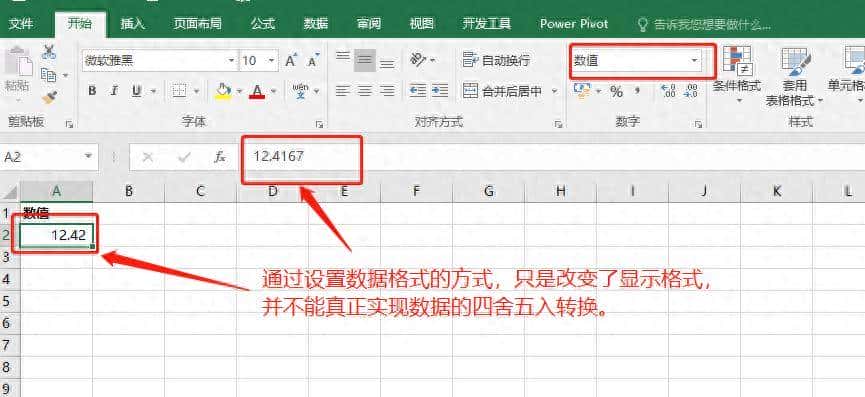Screen dimensions: 865x397
Task: Switch to 插入 tab
Action: (x=132, y=24)
